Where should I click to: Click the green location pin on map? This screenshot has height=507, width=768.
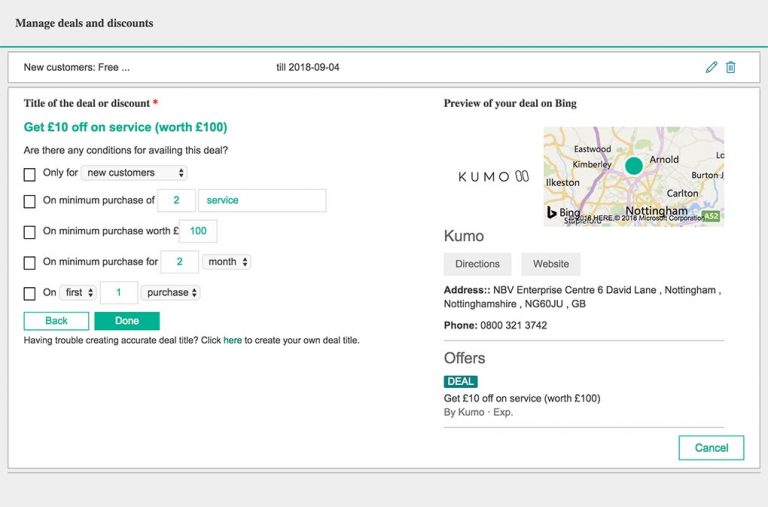click(633, 165)
